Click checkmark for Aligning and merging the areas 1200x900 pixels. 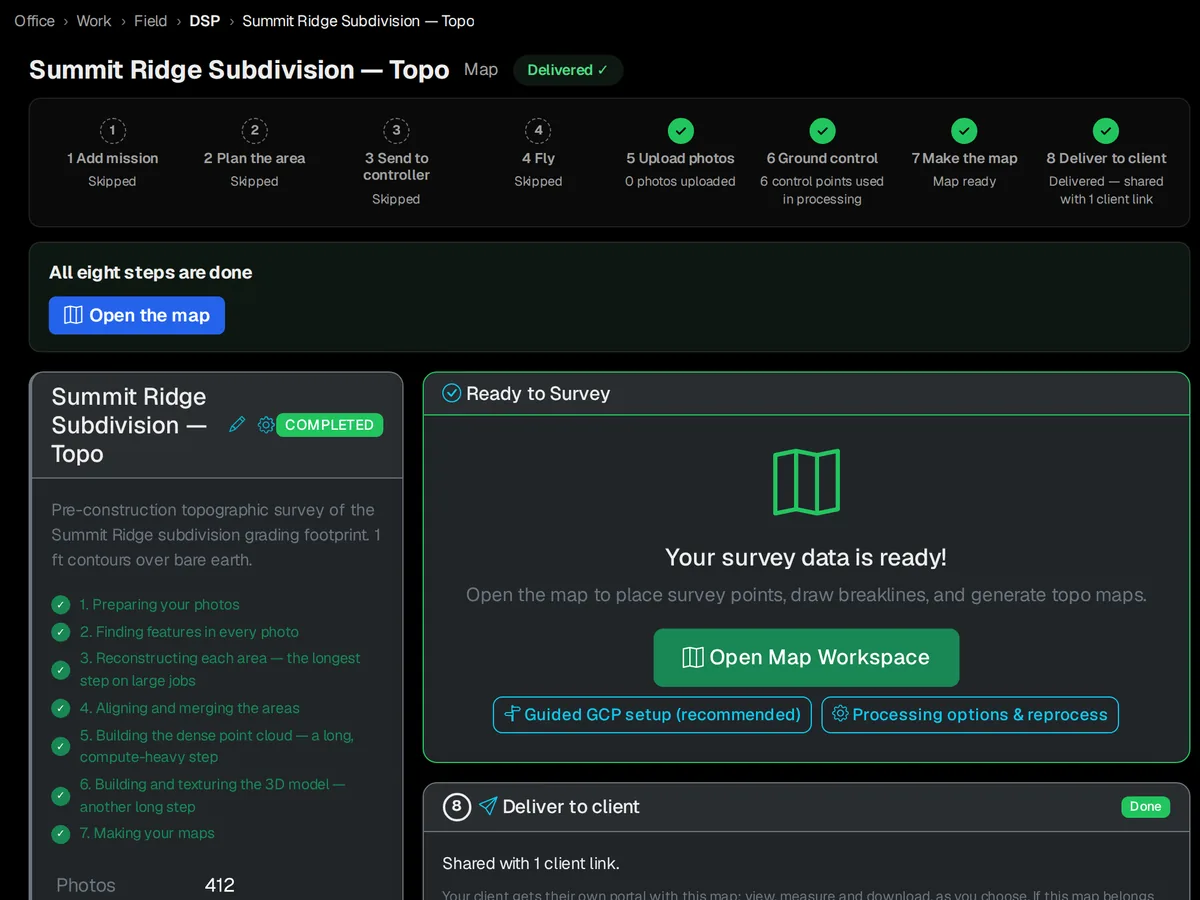pos(61,708)
